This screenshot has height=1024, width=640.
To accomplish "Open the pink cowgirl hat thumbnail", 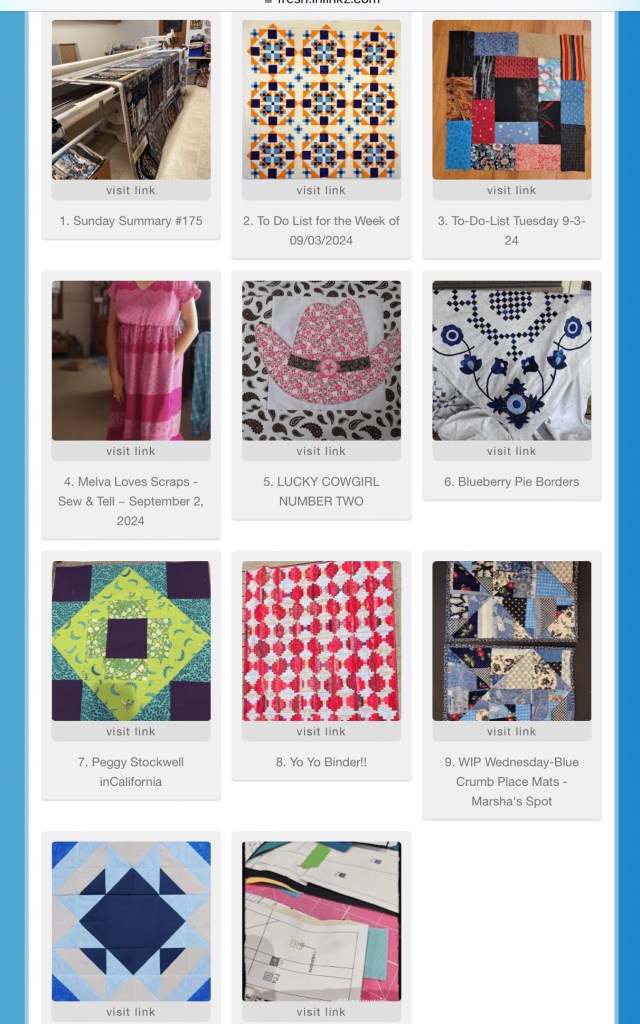I will 321,360.
